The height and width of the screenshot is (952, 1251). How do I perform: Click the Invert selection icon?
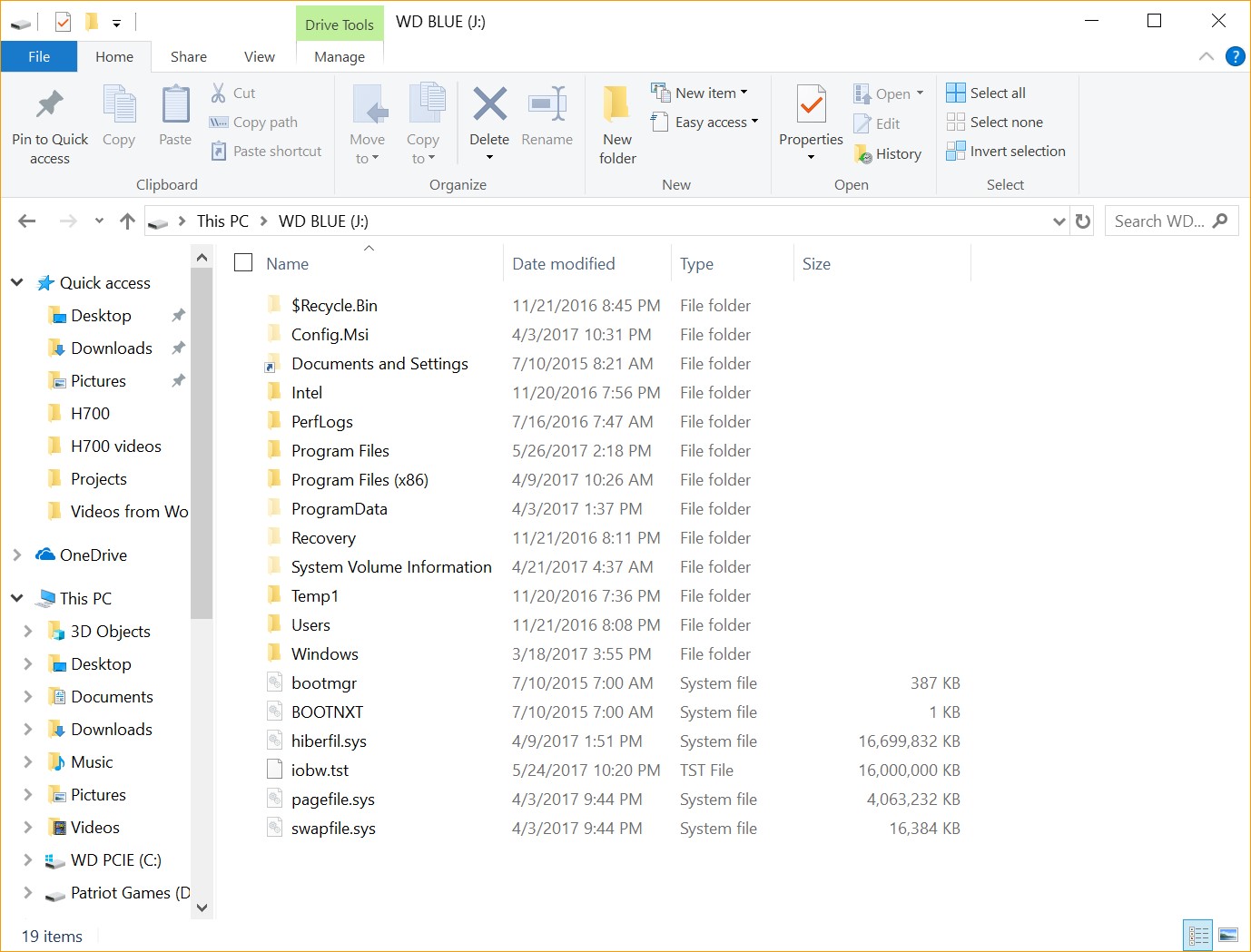pyautogui.click(x=955, y=152)
